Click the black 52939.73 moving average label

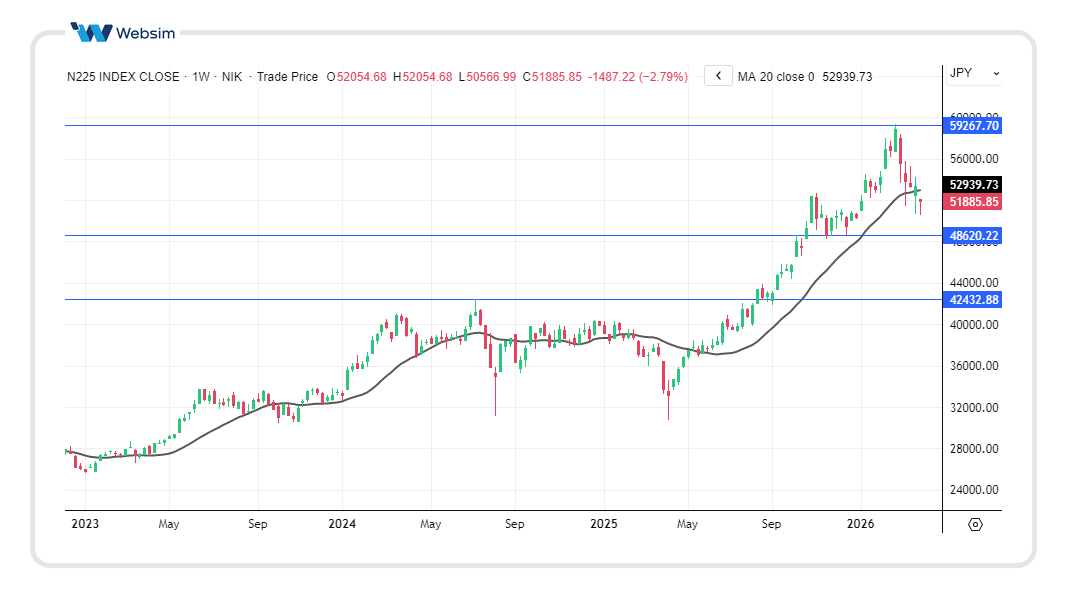tap(973, 185)
